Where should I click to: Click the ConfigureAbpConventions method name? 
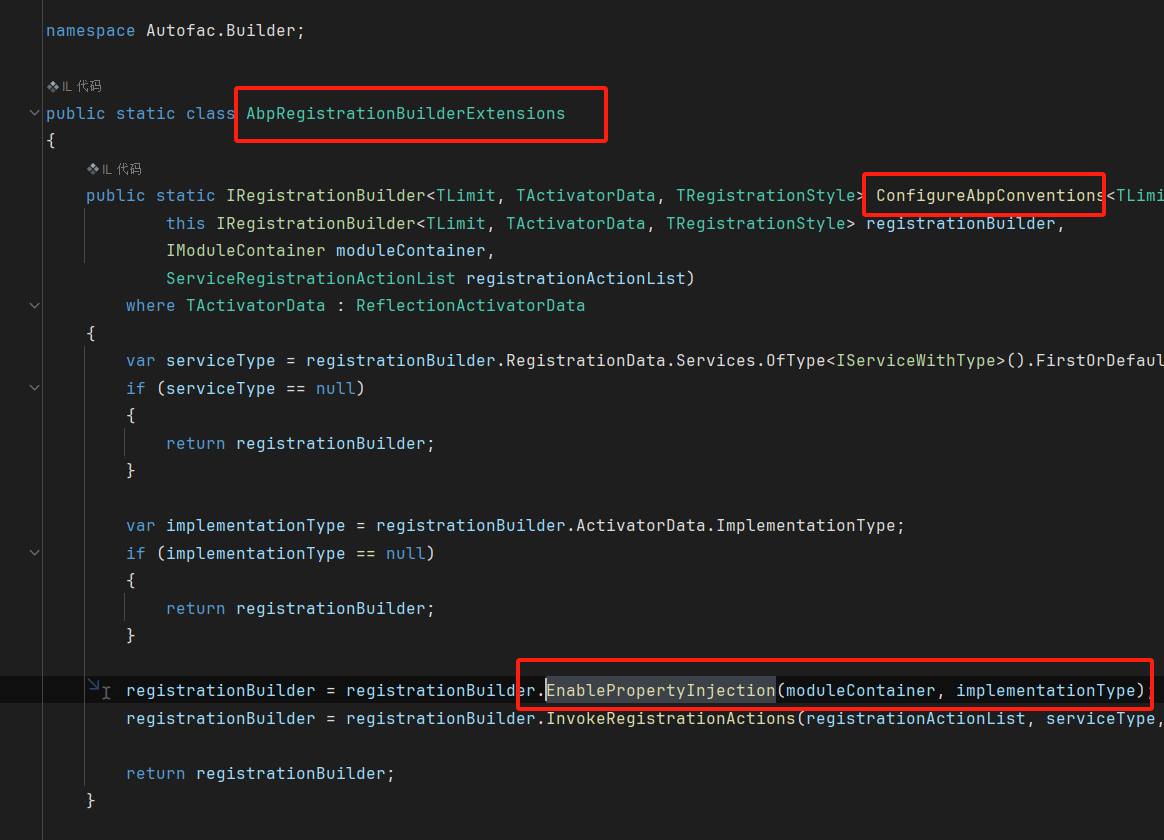coord(990,196)
